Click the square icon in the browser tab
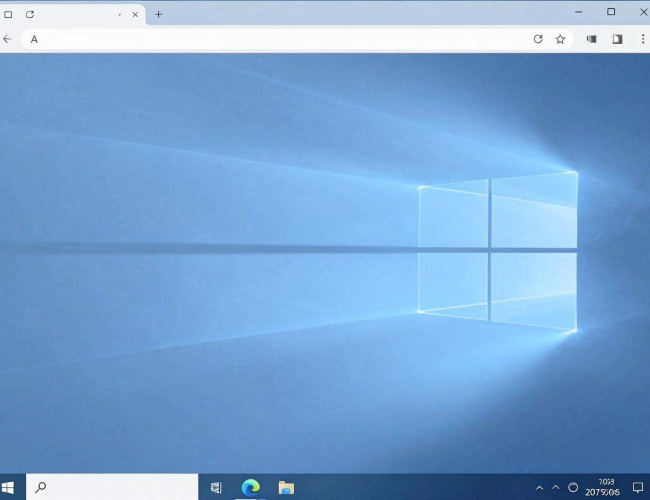 point(8,15)
